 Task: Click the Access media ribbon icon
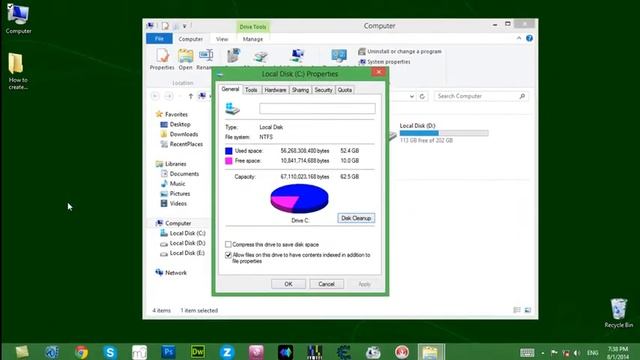coord(233,56)
